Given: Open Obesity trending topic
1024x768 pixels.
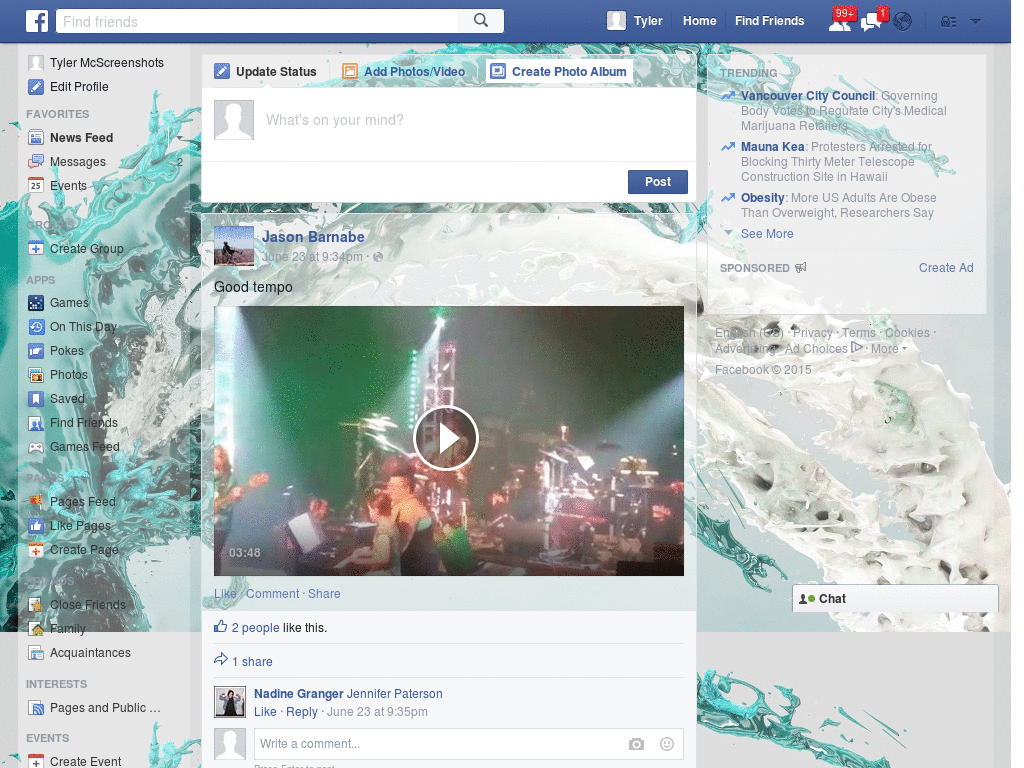Looking at the screenshot, I should pos(762,197).
